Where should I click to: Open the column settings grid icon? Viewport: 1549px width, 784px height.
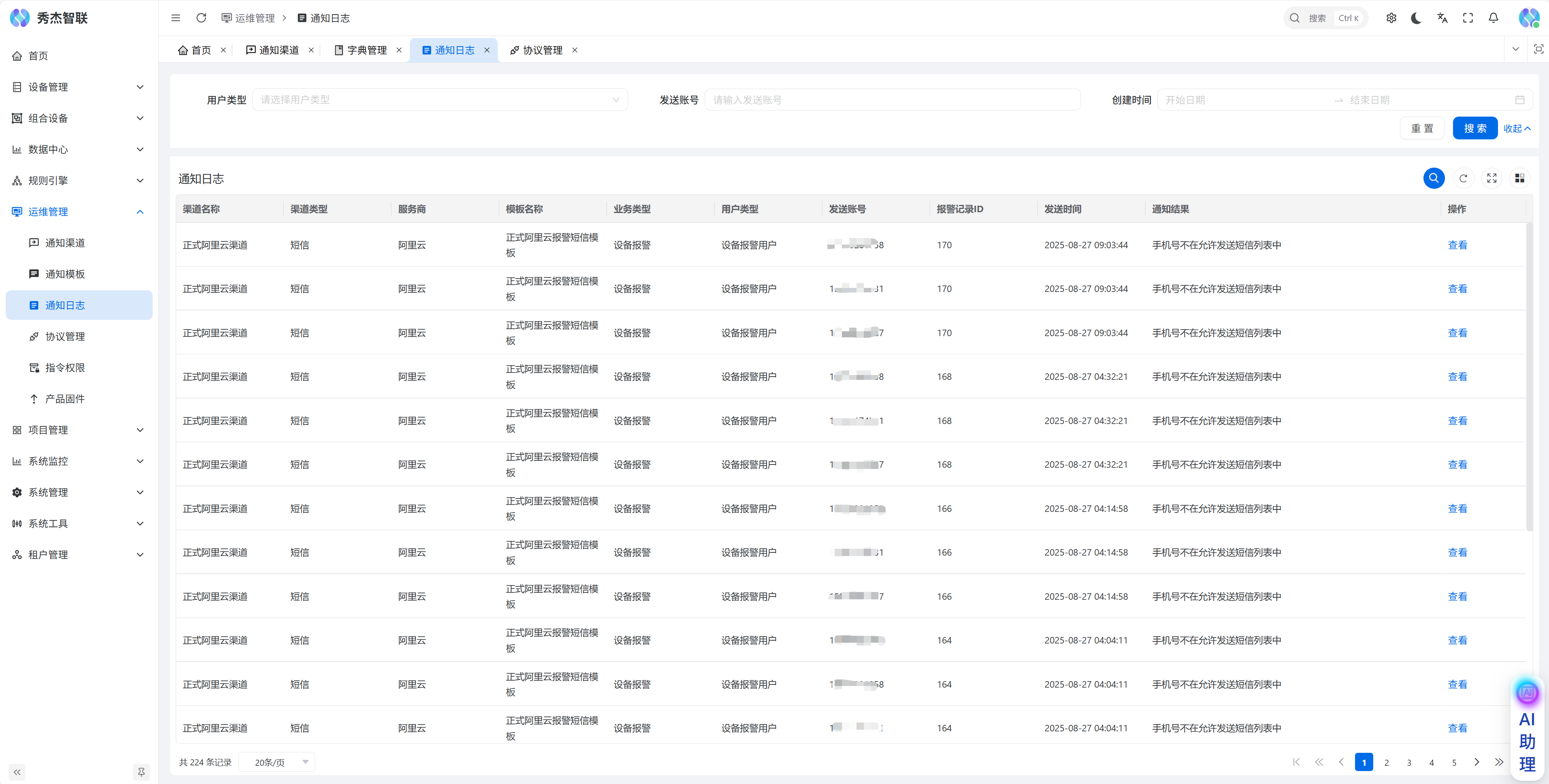point(1519,178)
